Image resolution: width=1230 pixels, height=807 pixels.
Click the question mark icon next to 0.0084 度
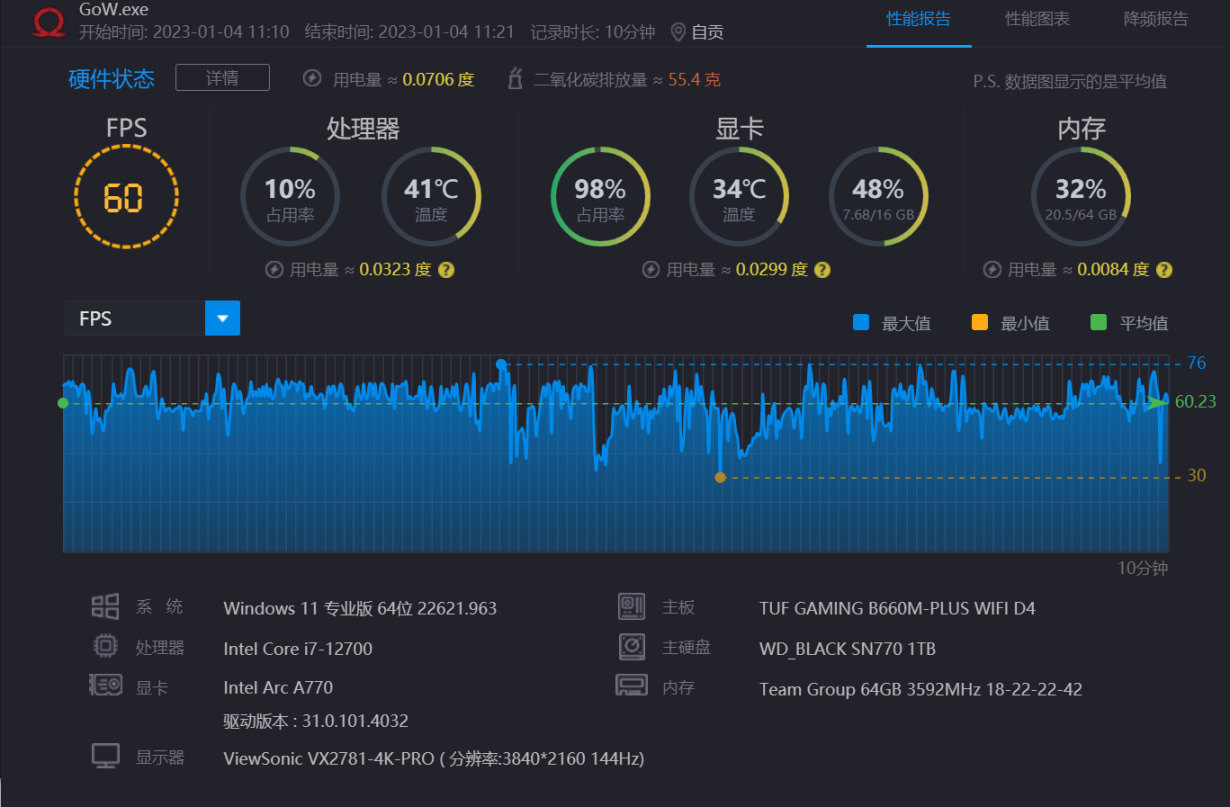click(1164, 270)
